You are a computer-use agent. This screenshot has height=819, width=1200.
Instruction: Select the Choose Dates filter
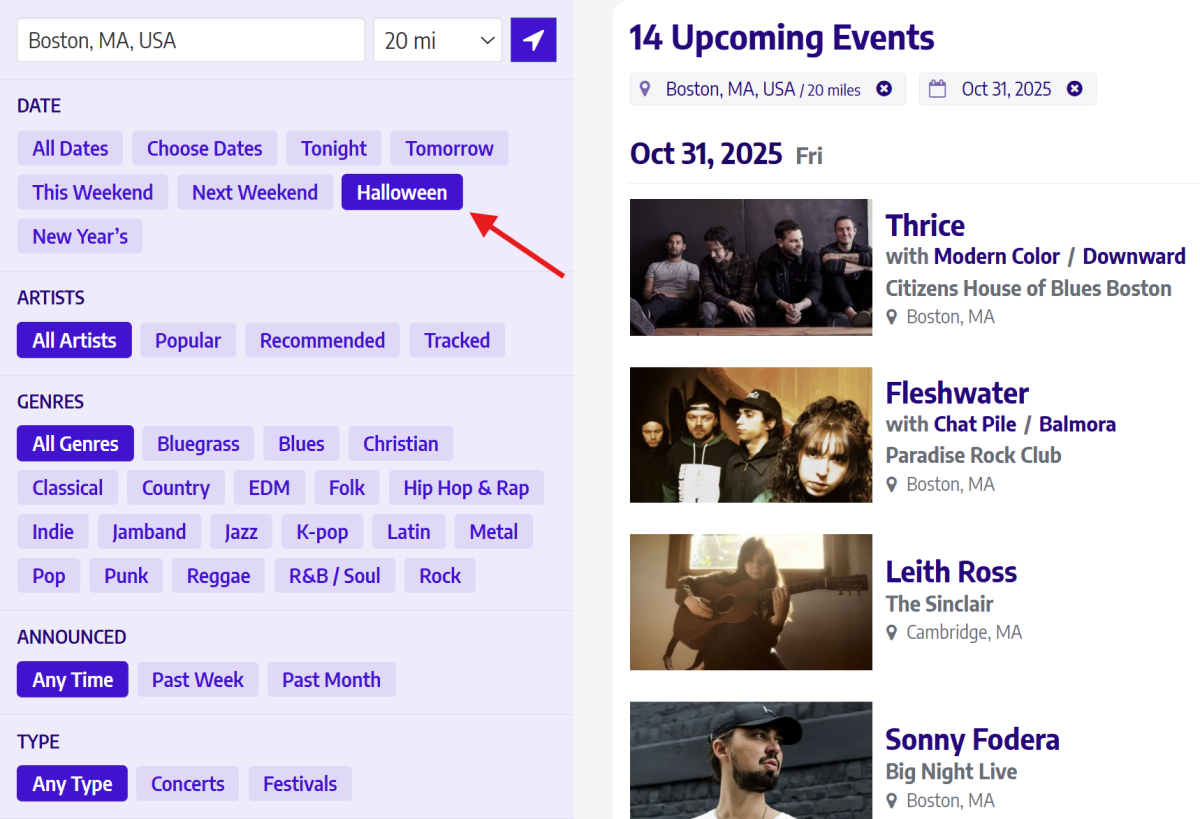tap(204, 148)
